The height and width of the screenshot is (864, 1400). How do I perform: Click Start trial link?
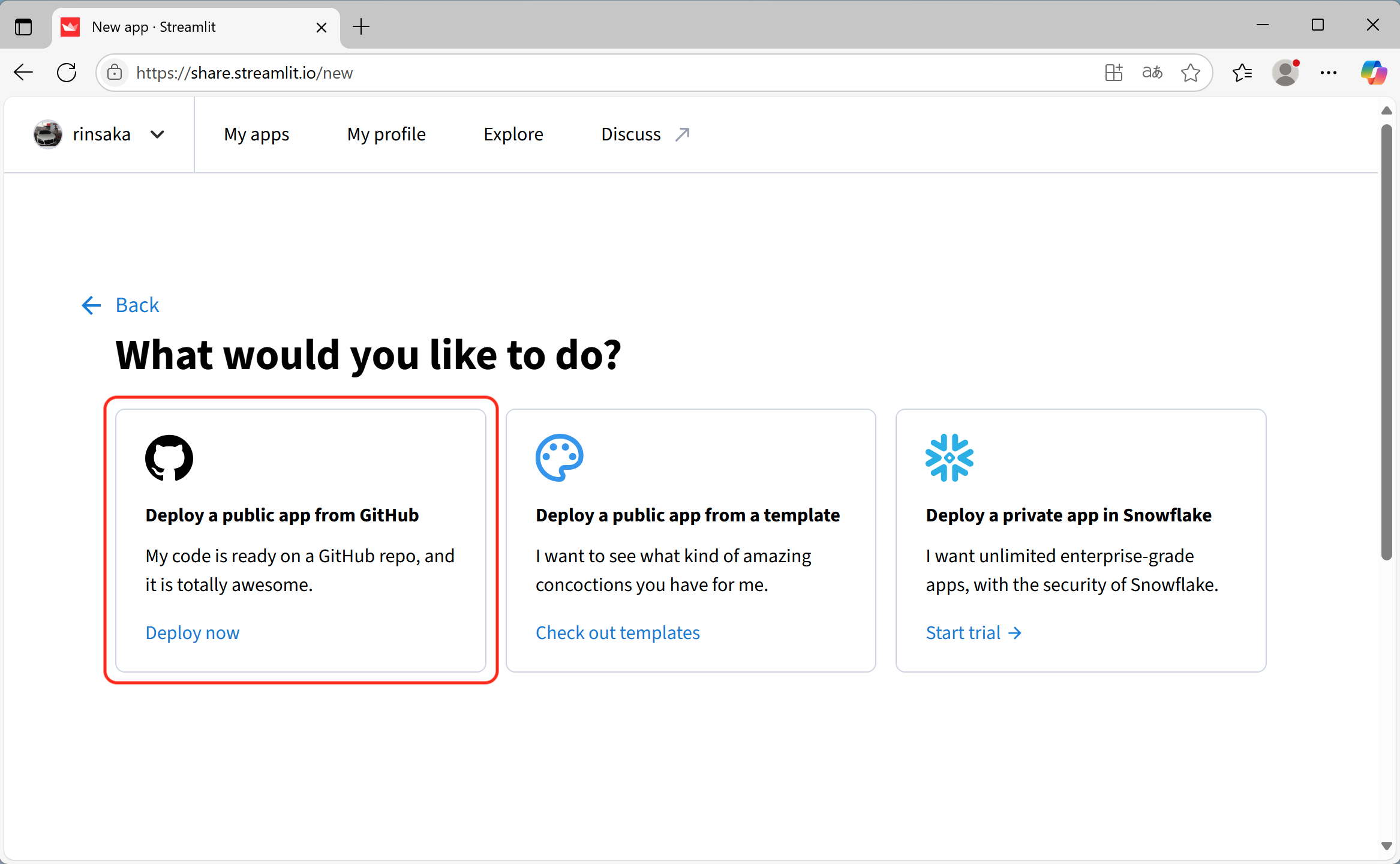[x=963, y=633]
